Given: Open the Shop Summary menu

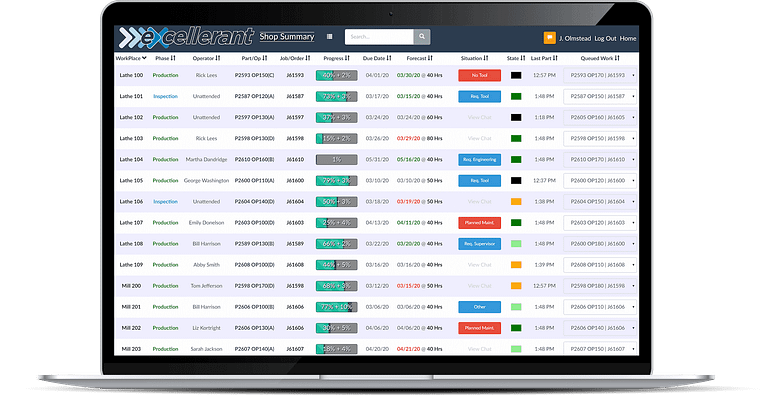Looking at the screenshot, I should click(x=287, y=37).
